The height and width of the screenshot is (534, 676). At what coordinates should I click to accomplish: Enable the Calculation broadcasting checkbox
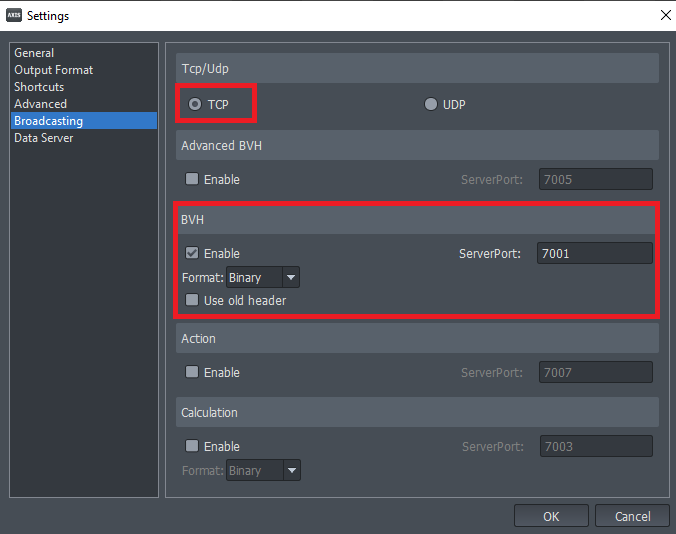coord(192,446)
